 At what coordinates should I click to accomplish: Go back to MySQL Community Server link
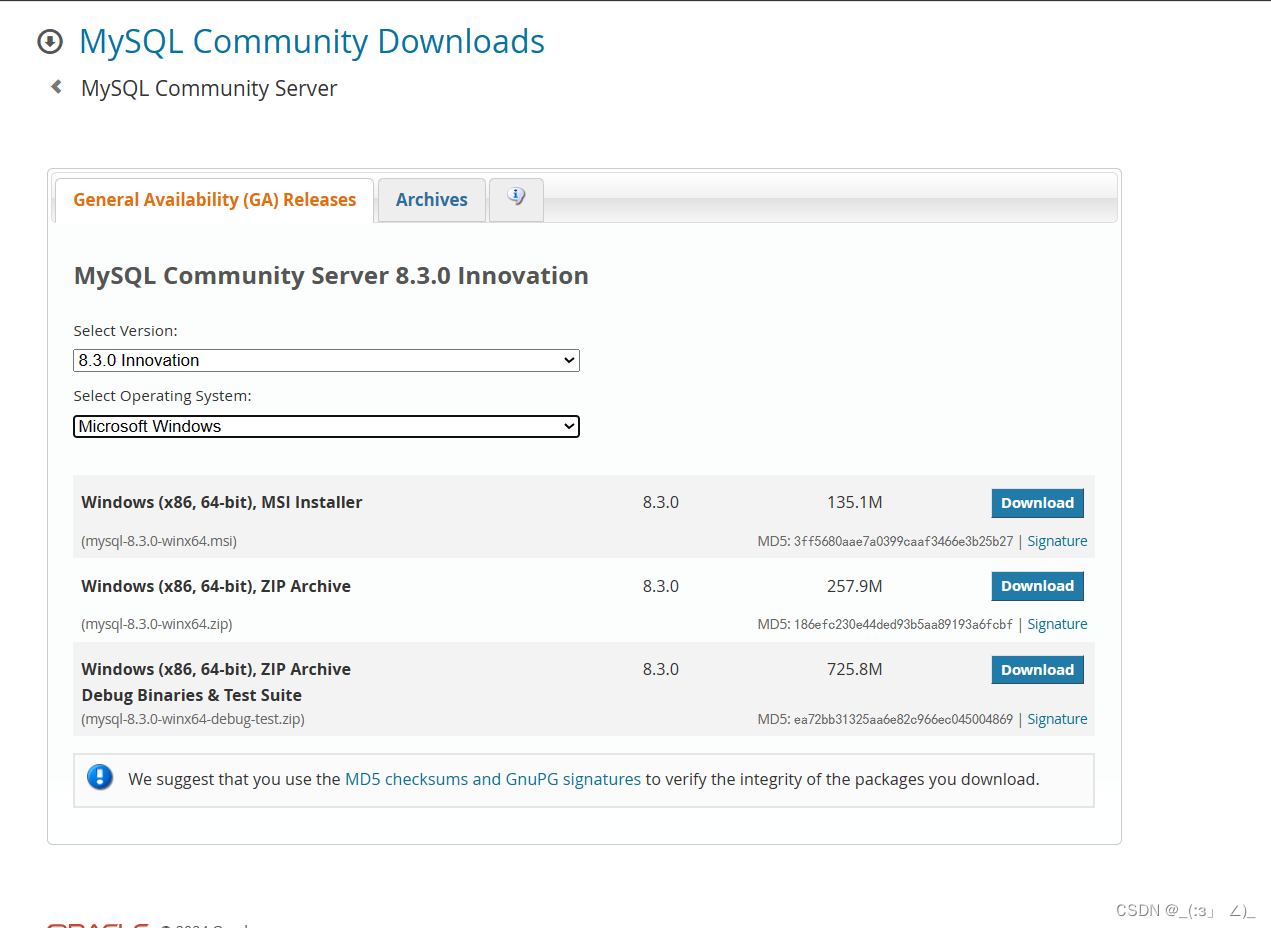[209, 88]
